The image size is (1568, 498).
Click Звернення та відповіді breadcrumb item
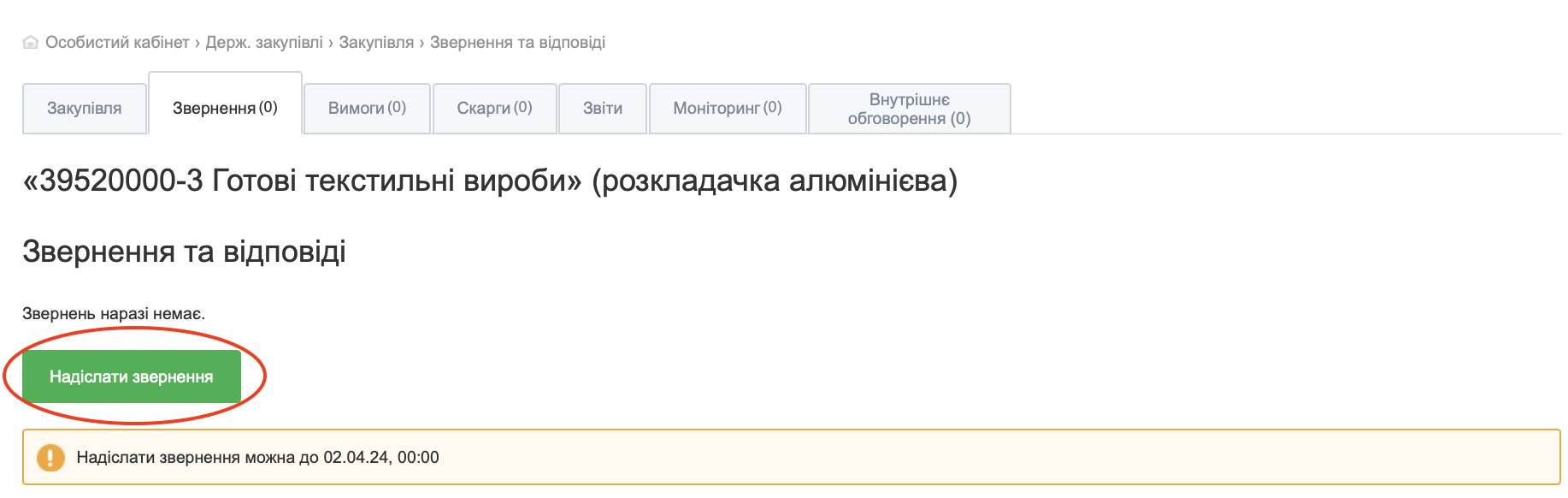tap(517, 43)
